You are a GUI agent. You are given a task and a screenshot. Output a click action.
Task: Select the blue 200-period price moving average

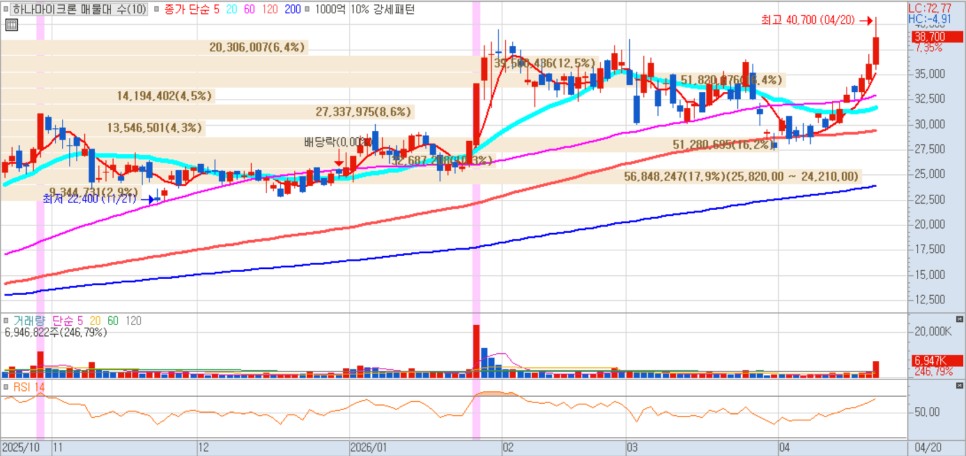tap(293, 9)
